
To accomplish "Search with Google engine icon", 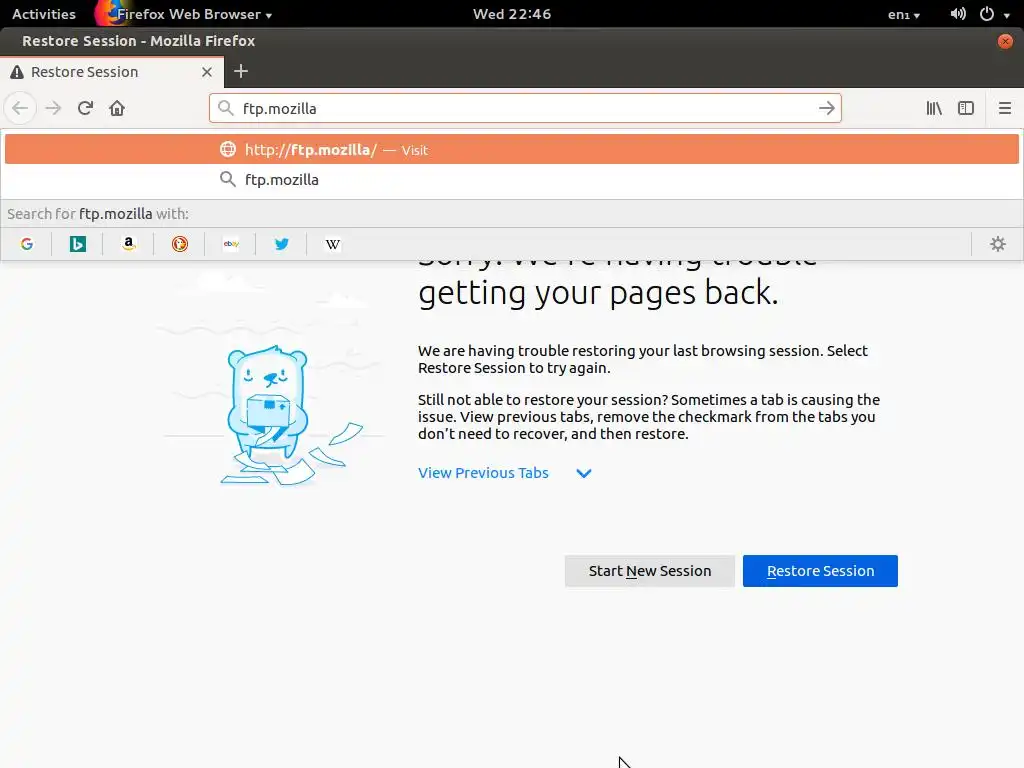I will click(x=27, y=244).
